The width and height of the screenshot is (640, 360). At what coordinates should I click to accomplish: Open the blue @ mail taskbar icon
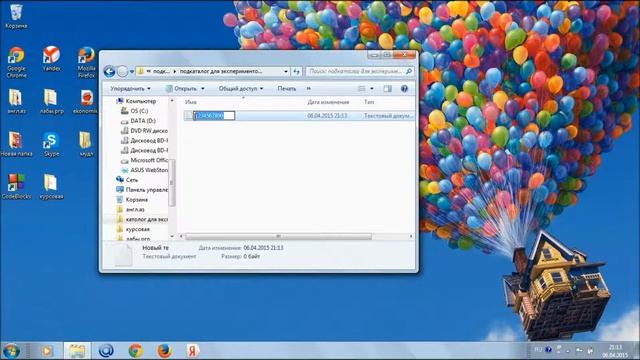(106, 351)
